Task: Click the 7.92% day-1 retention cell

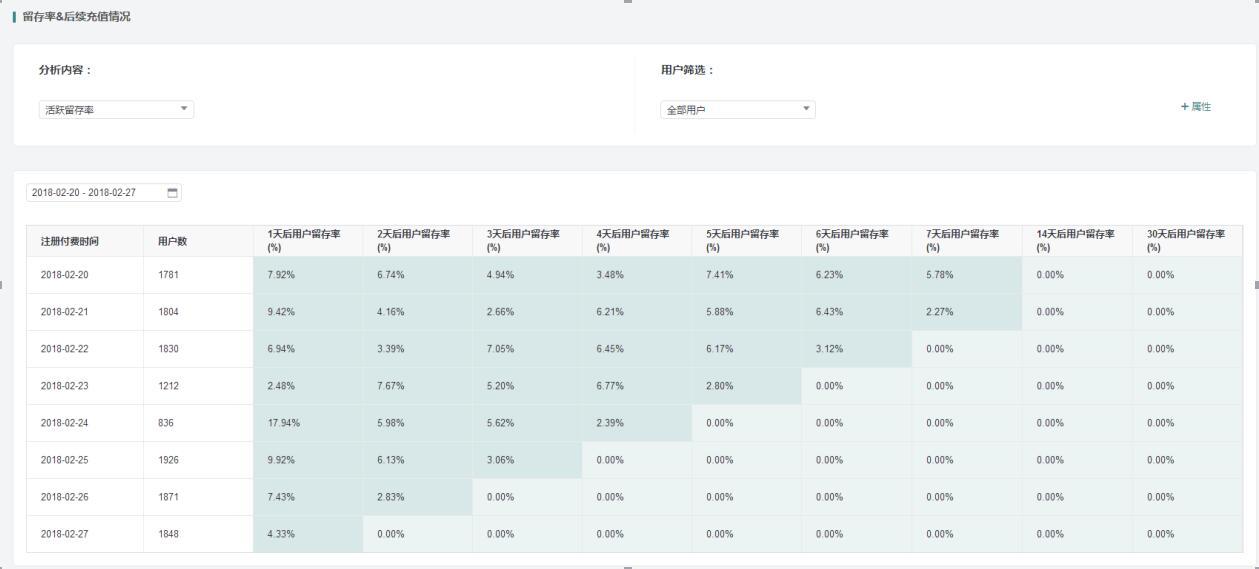Action: tap(281, 275)
